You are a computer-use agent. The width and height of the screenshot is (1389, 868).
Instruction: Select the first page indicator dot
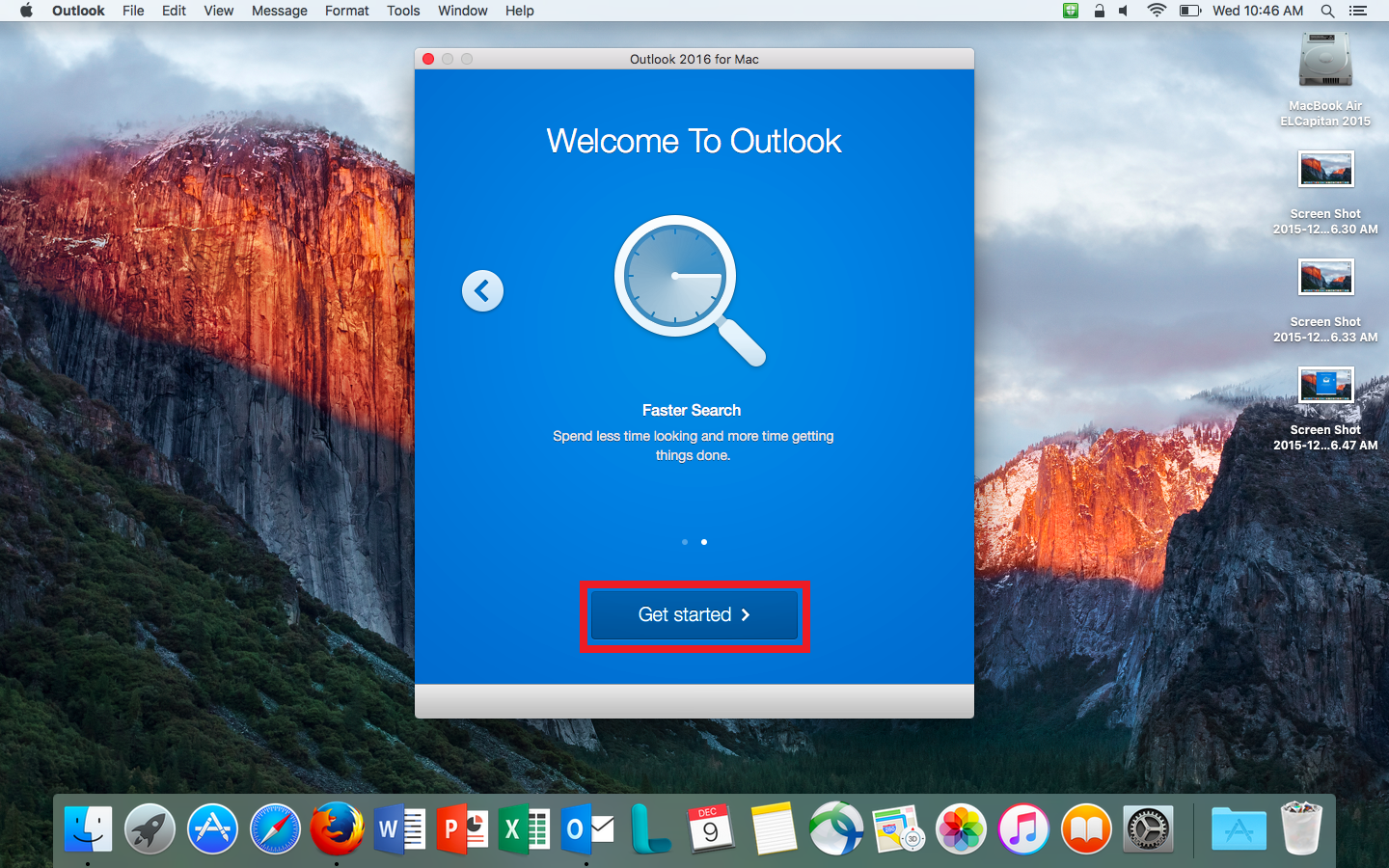(685, 542)
